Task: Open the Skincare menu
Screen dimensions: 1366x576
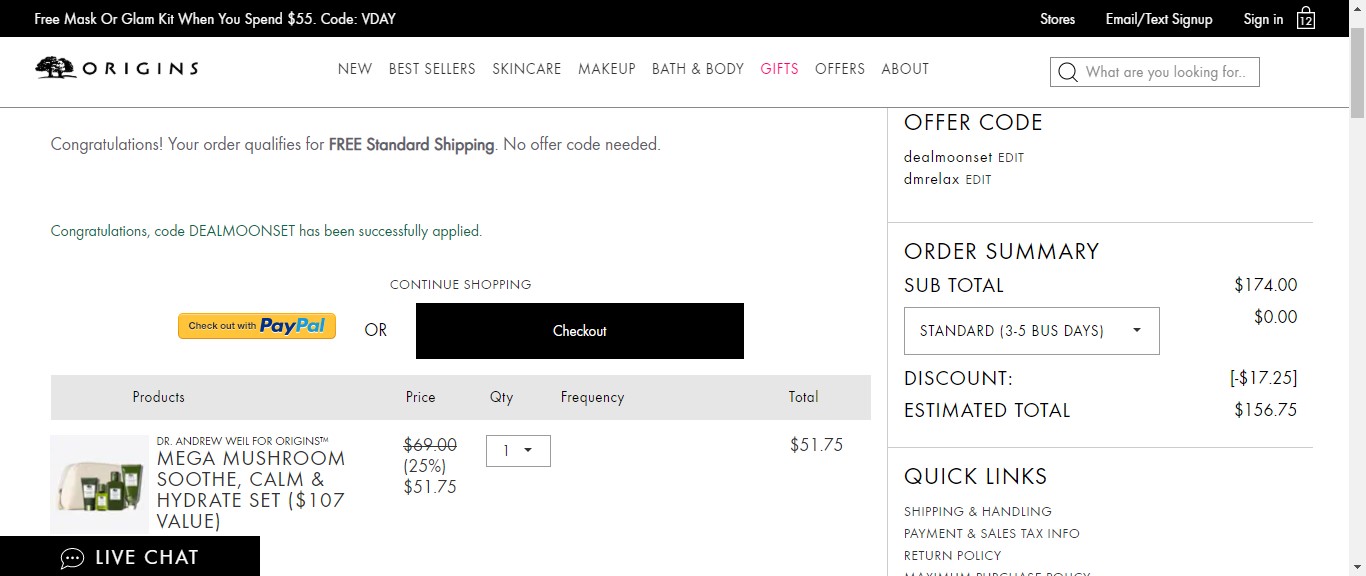Action: tap(526, 69)
